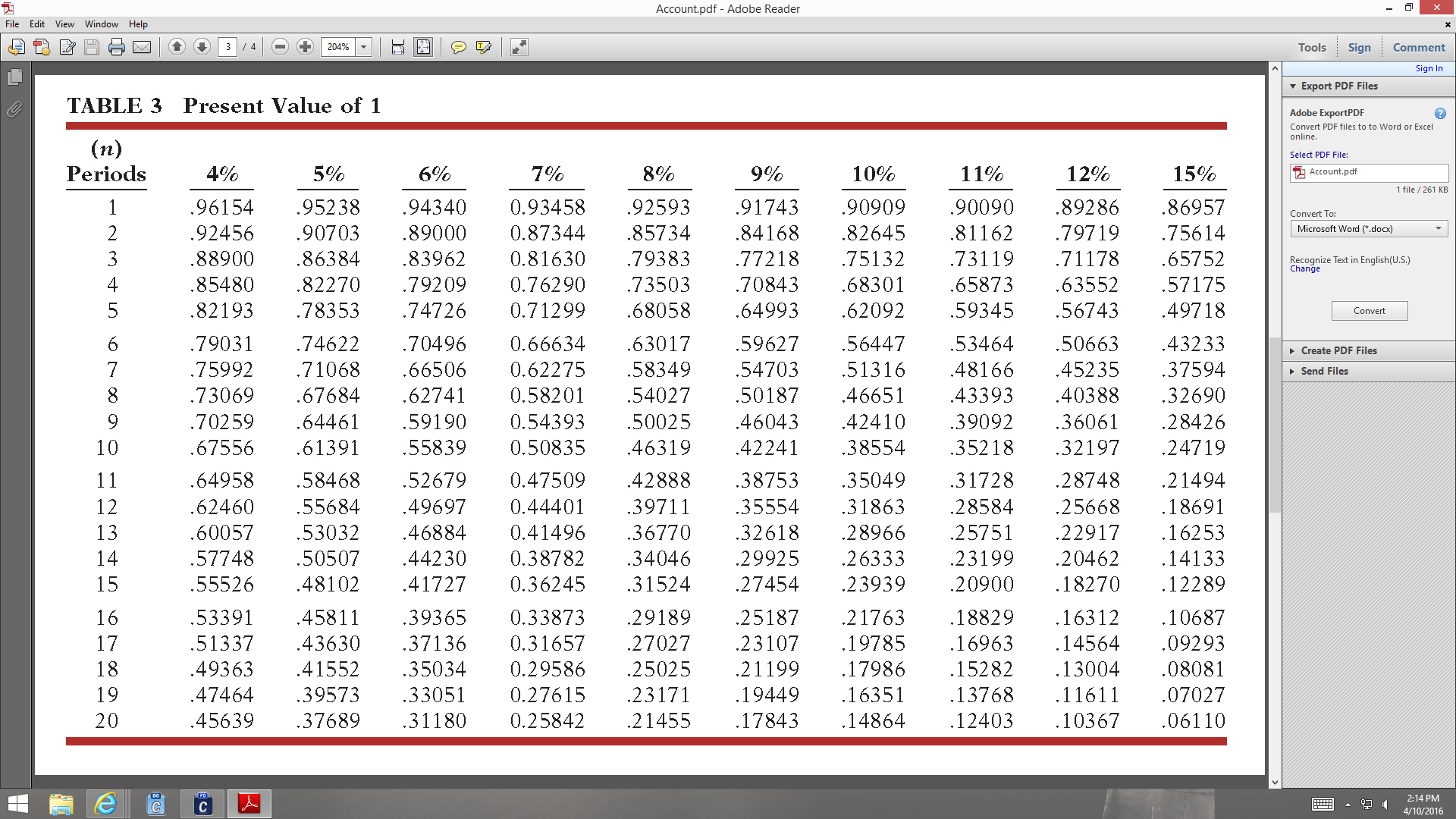
Task: Click the zoom out icon
Action: click(x=280, y=47)
